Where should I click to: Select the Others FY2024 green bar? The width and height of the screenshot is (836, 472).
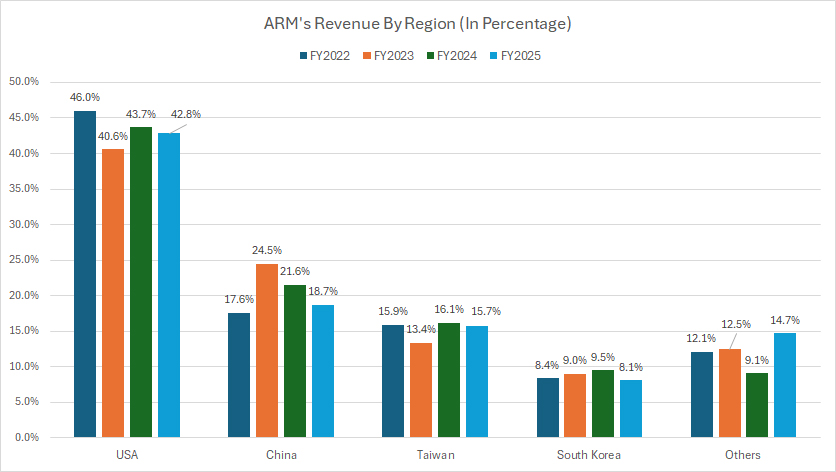pos(757,405)
